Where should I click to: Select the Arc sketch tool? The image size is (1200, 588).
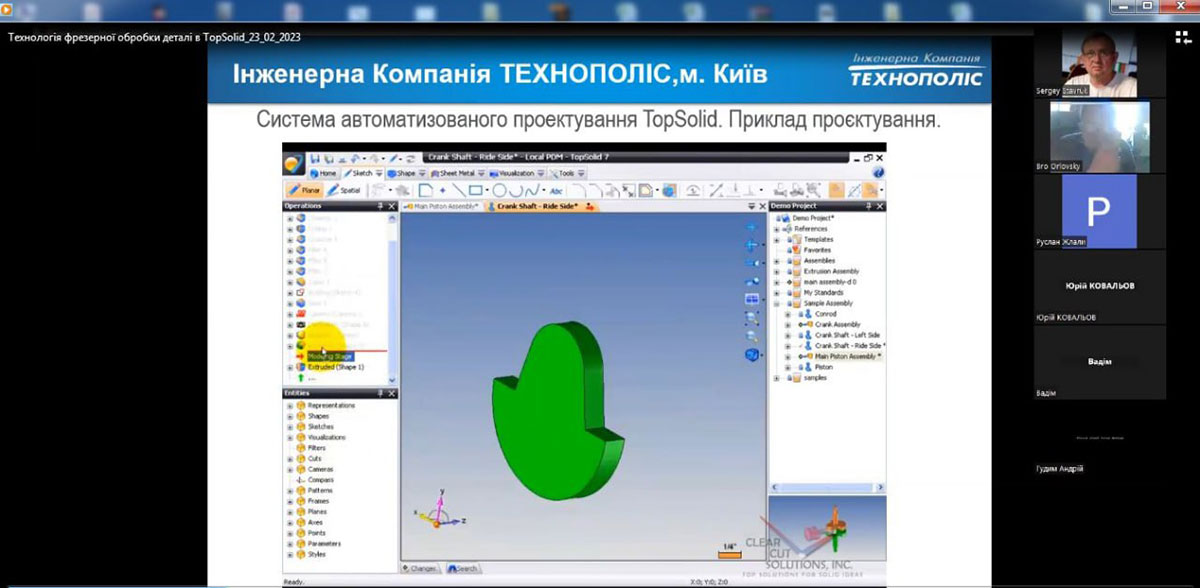pyautogui.click(x=516, y=190)
